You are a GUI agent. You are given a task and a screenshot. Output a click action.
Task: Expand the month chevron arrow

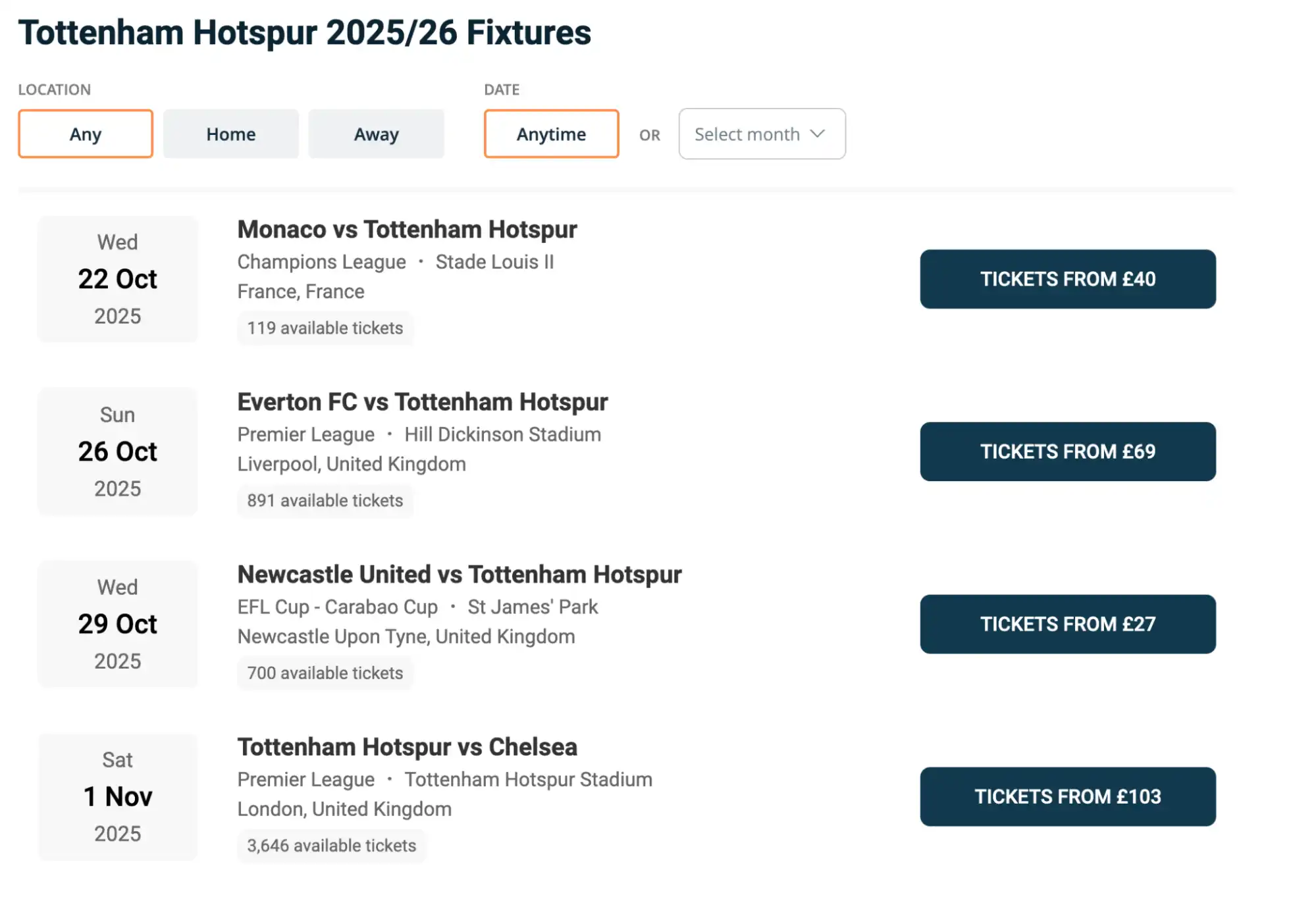pos(818,134)
